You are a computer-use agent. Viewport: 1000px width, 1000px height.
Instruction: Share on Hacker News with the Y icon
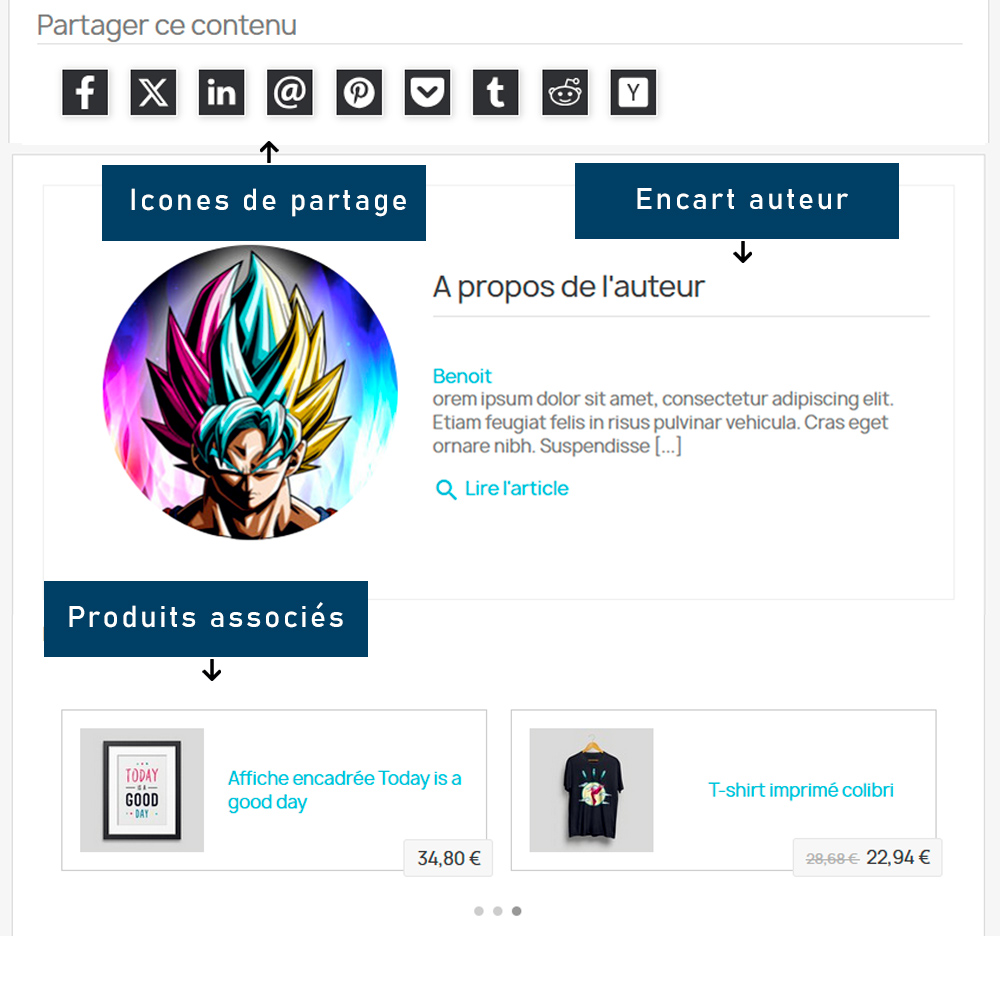(x=633, y=92)
